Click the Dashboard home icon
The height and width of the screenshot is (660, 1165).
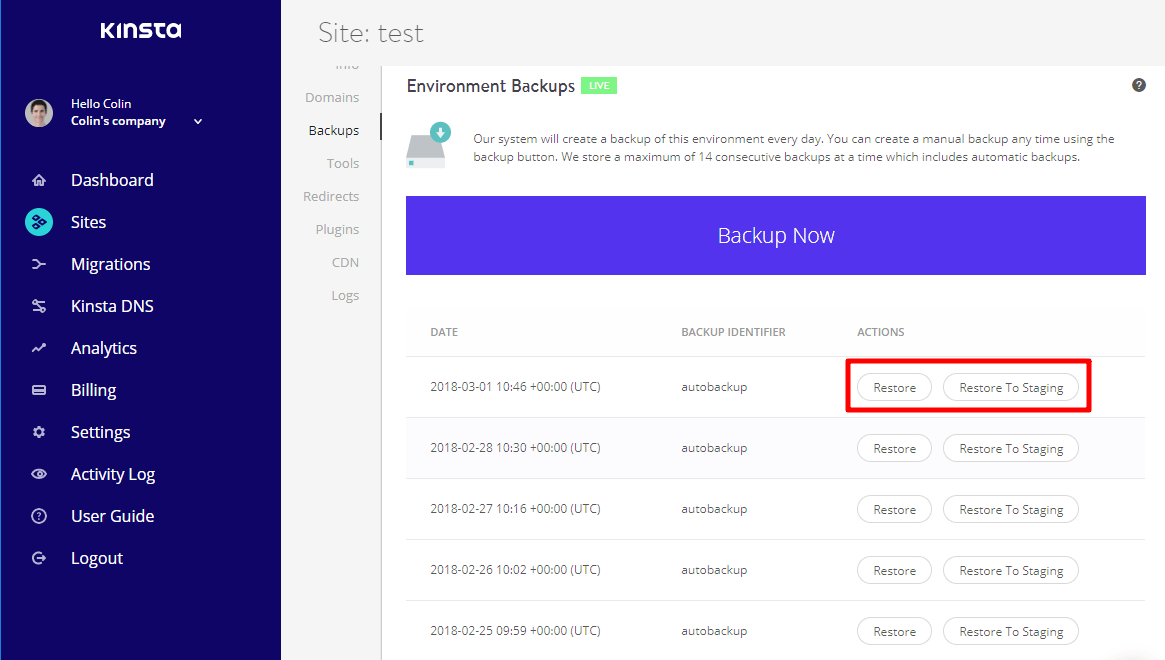coord(39,181)
